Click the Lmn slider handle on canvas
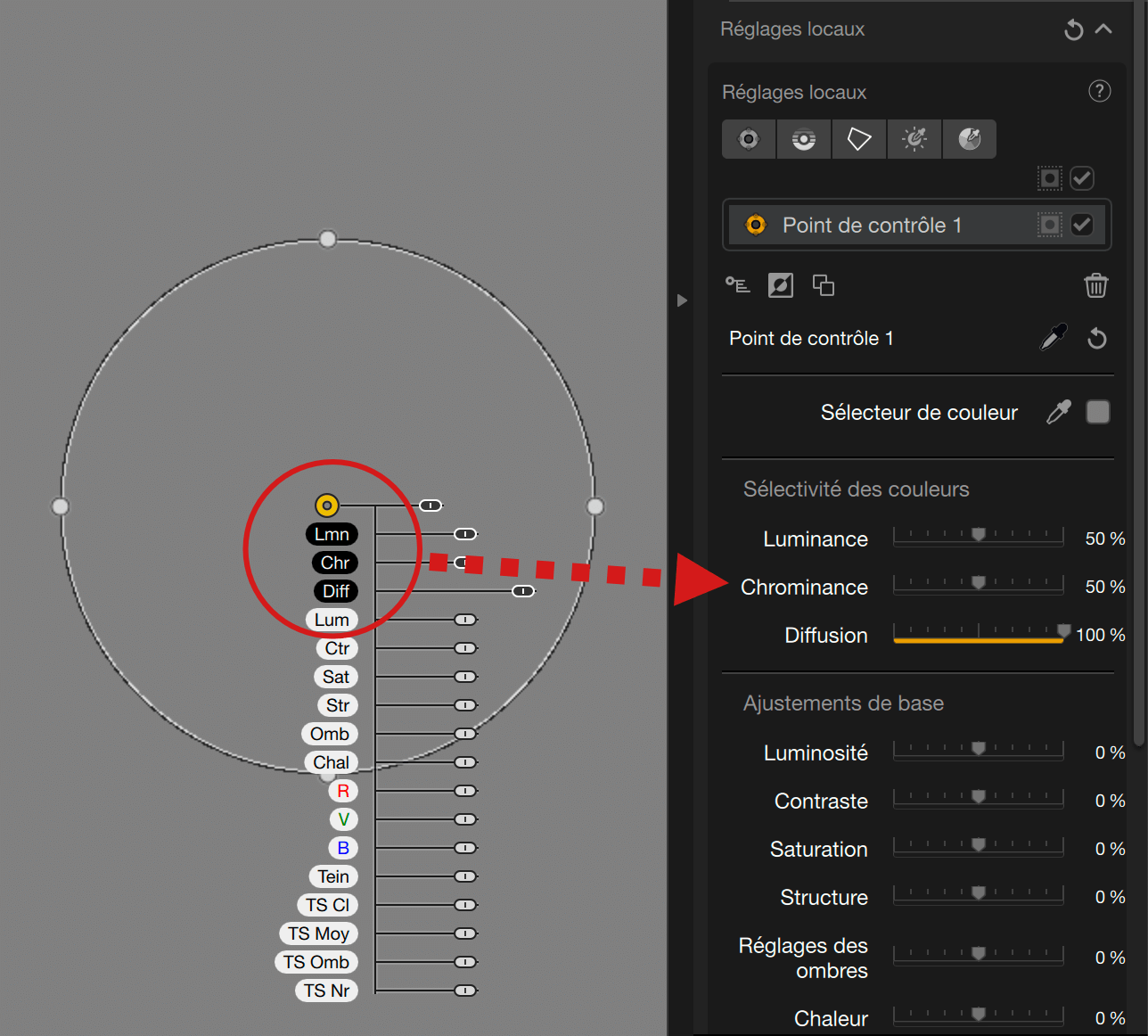Viewport: 1148px width, 1036px height. point(465,534)
